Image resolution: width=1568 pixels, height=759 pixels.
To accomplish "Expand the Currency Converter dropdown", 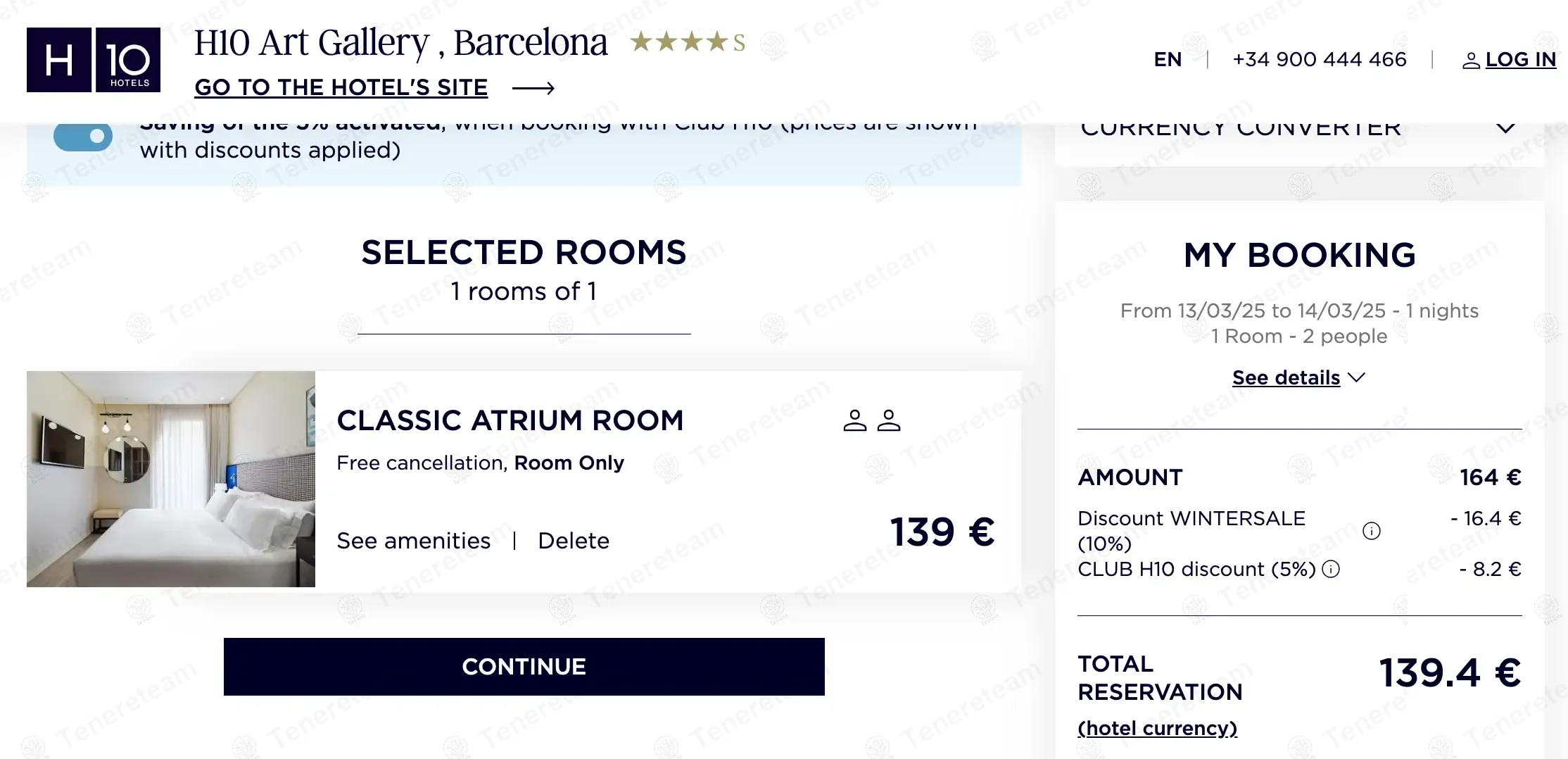I will click(1505, 128).
